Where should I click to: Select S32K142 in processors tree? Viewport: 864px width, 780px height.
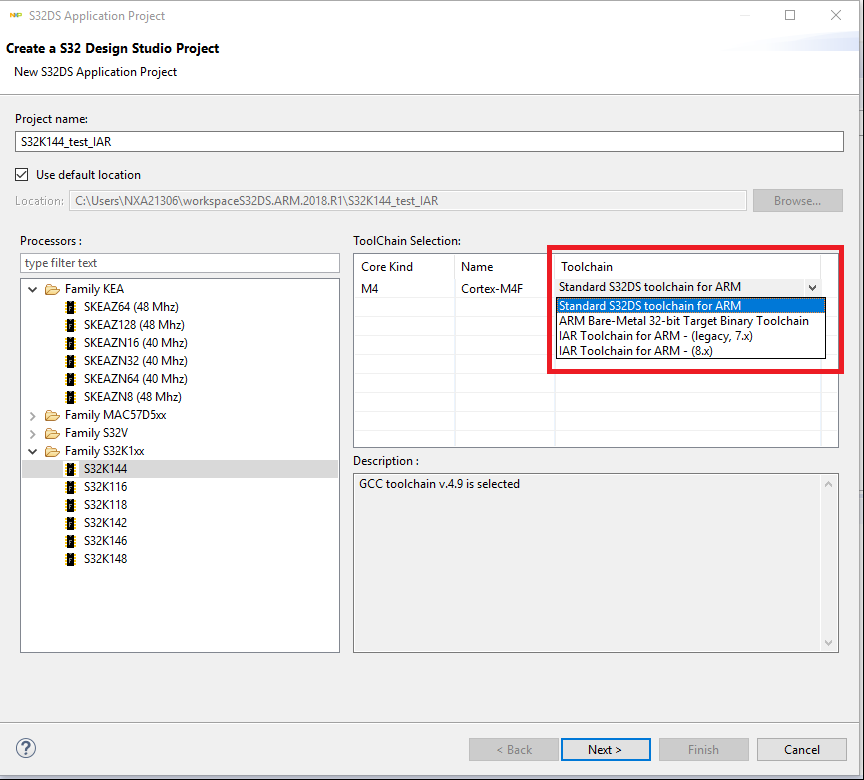[x=105, y=523]
